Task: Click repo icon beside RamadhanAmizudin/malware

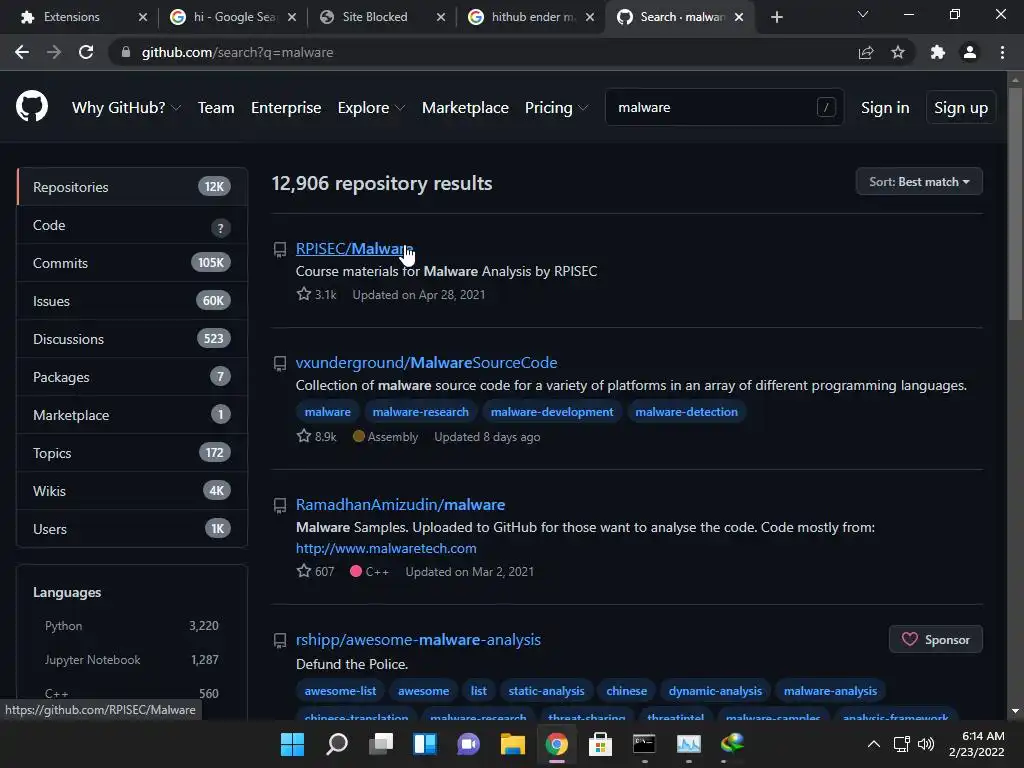Action: (280, 505)
